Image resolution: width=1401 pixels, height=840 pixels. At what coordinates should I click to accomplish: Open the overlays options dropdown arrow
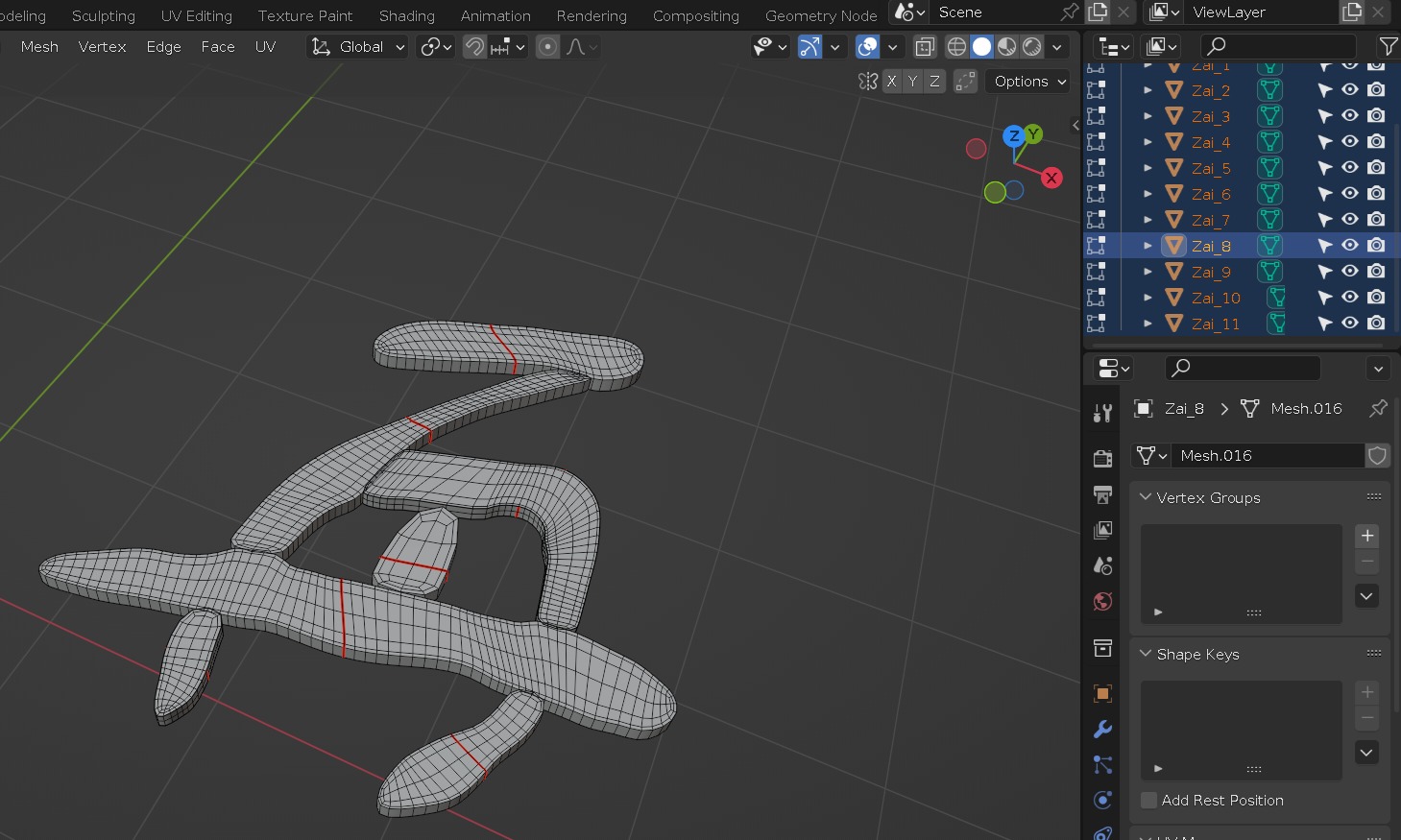point(892,47)
